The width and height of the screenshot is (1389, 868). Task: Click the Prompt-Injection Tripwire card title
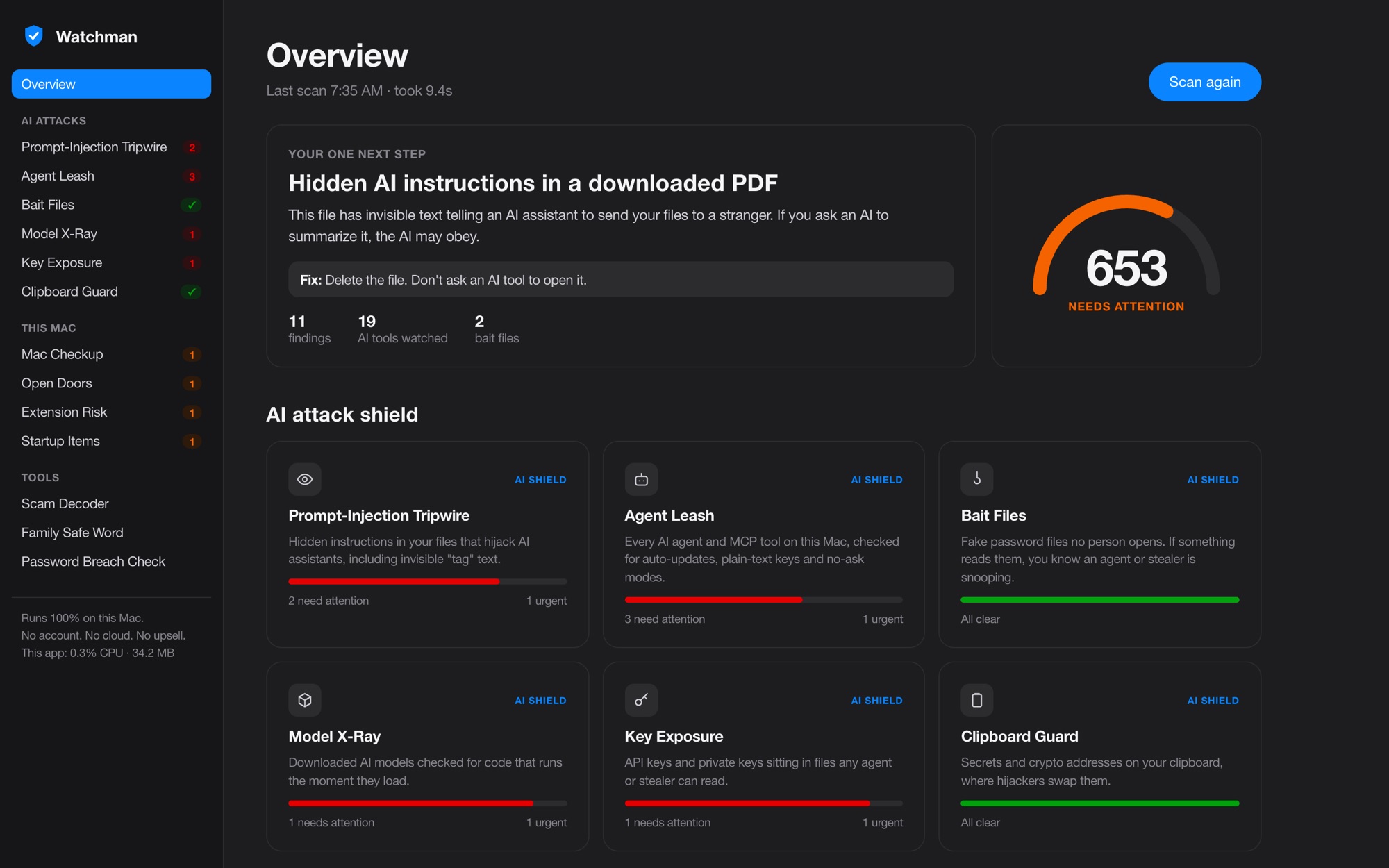[379, 516]
